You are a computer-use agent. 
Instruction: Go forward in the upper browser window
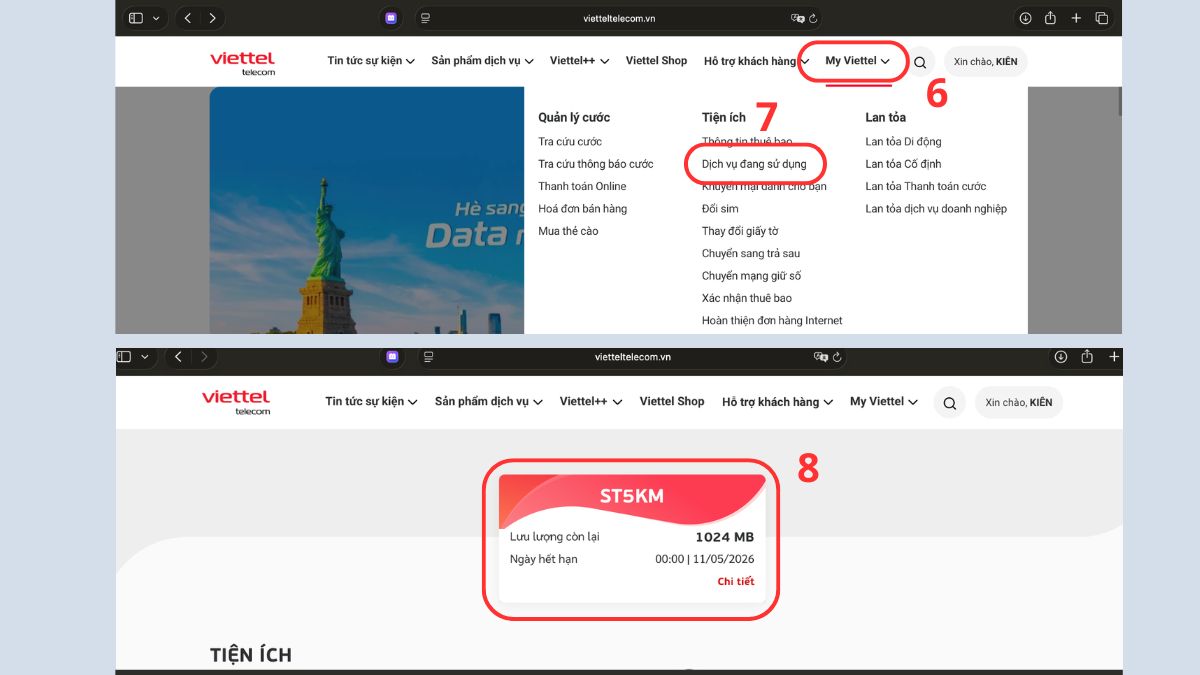212,18
